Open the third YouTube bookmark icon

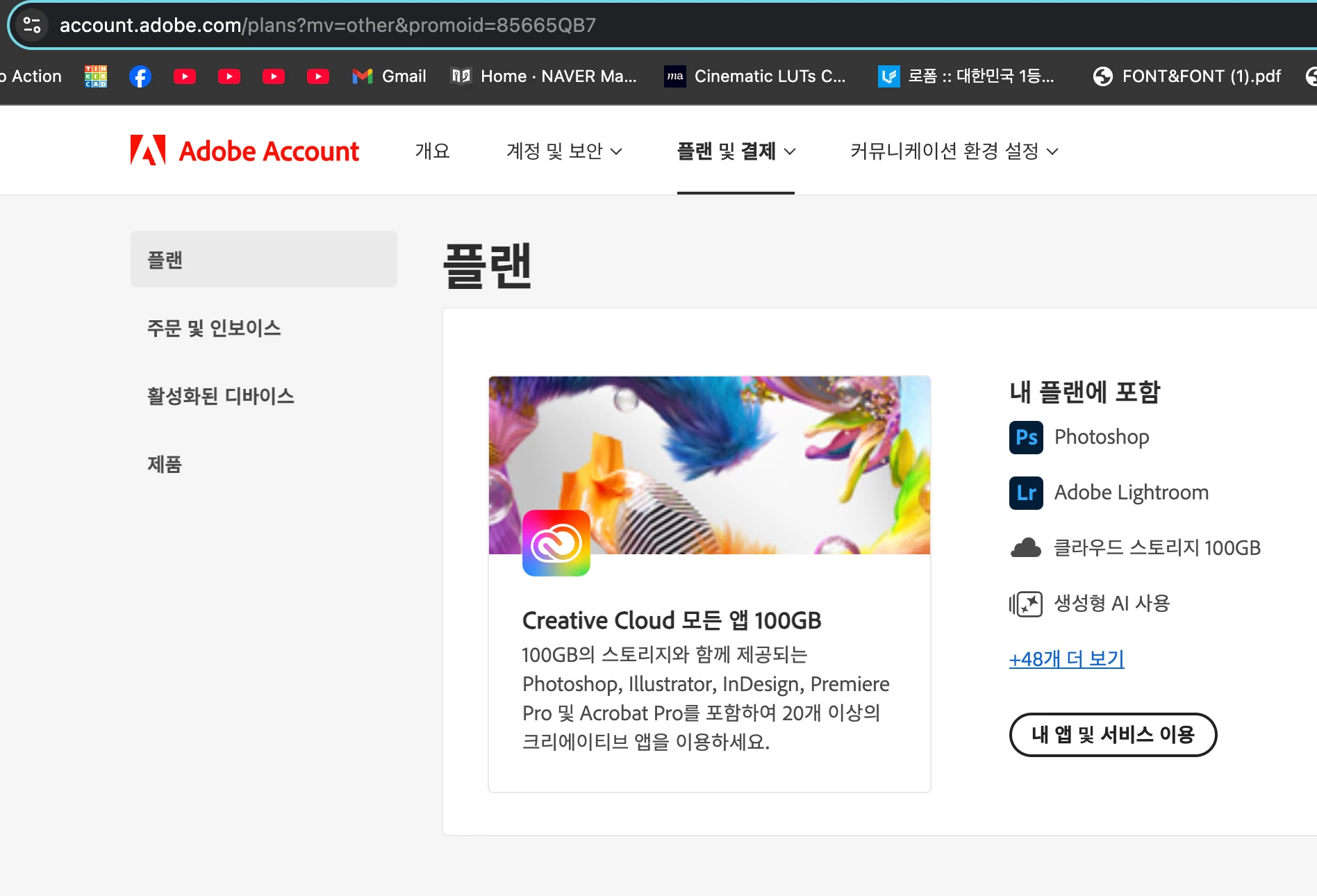click(x=274, y=76)
